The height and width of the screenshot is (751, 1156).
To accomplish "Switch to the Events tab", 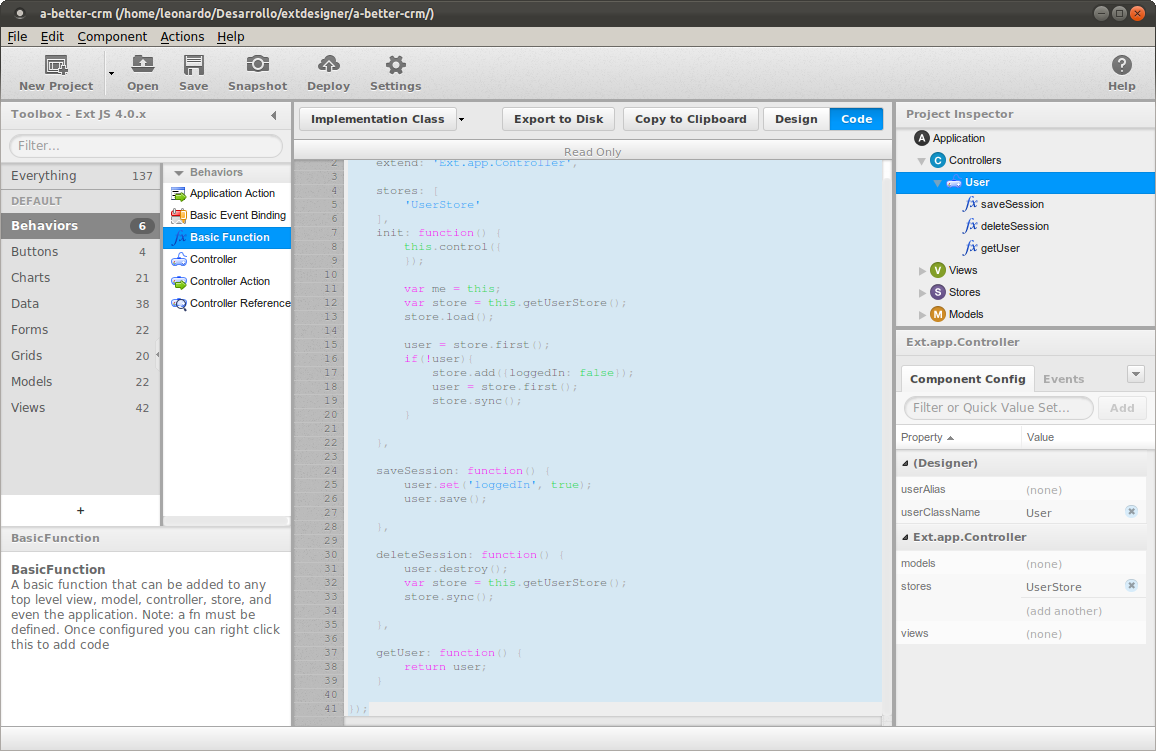I will [x=1063, y=379].
